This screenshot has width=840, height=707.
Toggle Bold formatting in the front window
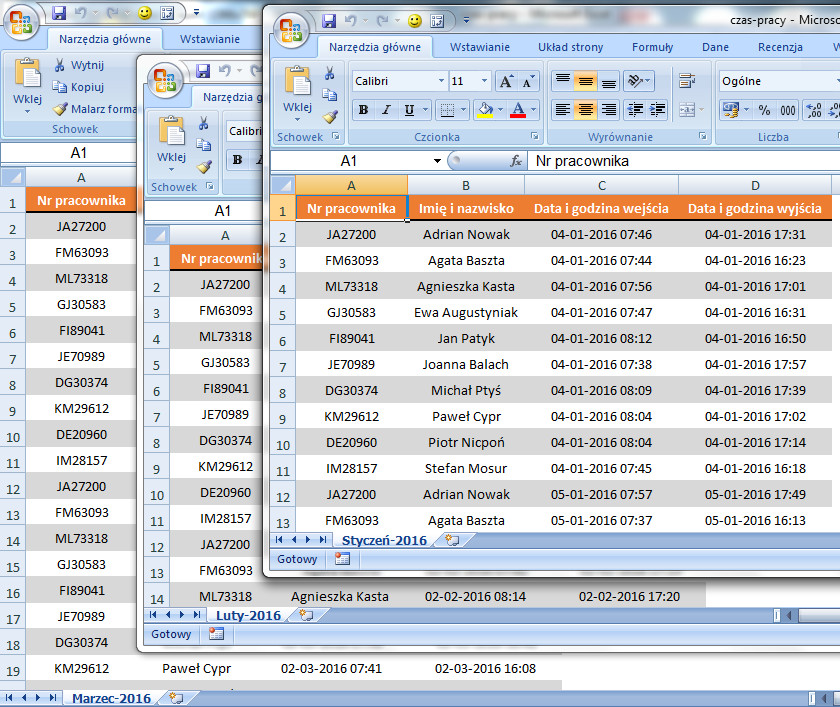coord(363,110)
